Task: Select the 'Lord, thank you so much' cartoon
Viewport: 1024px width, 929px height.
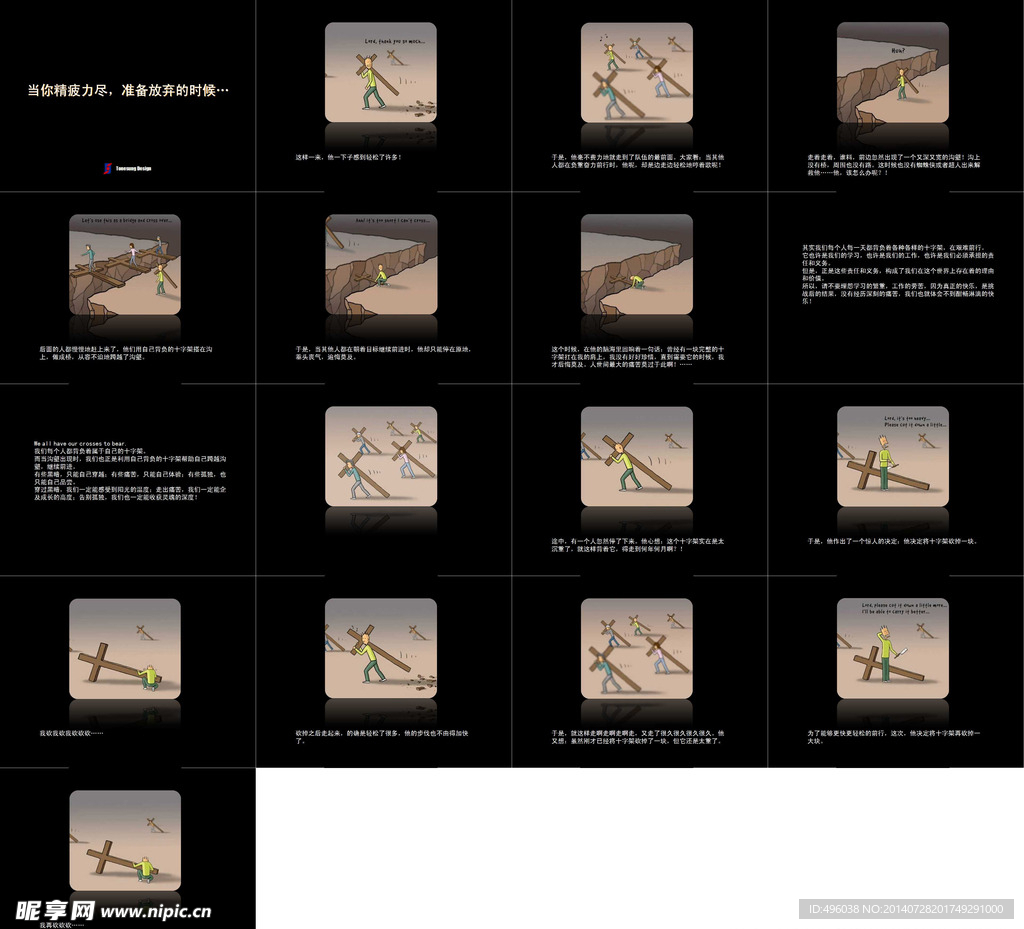Action: [x=380, y=72]
